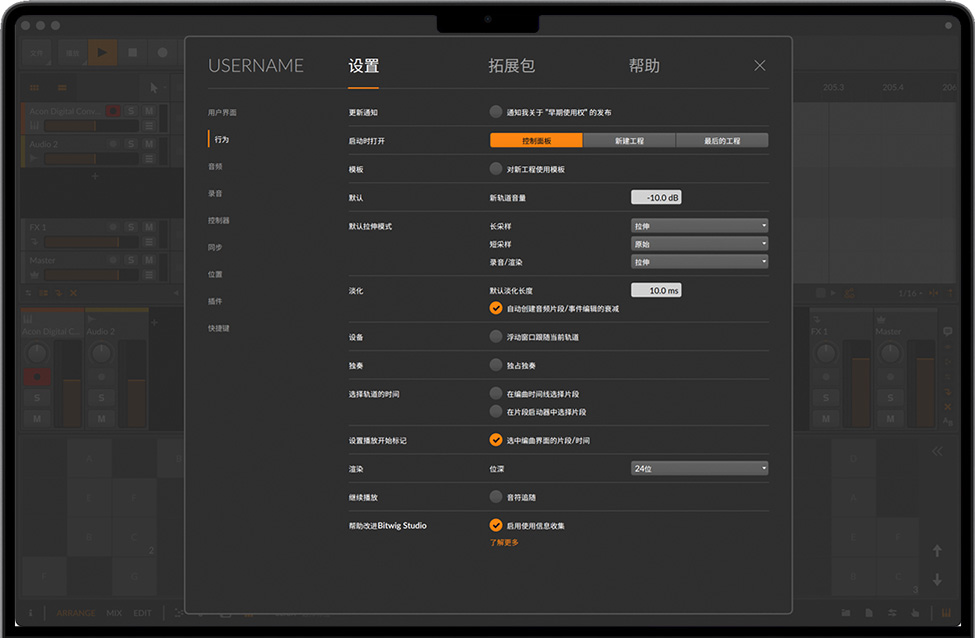Expand the 短采样 dropdown showing 原始
This screenshot has height=638, width=975.
699,244
